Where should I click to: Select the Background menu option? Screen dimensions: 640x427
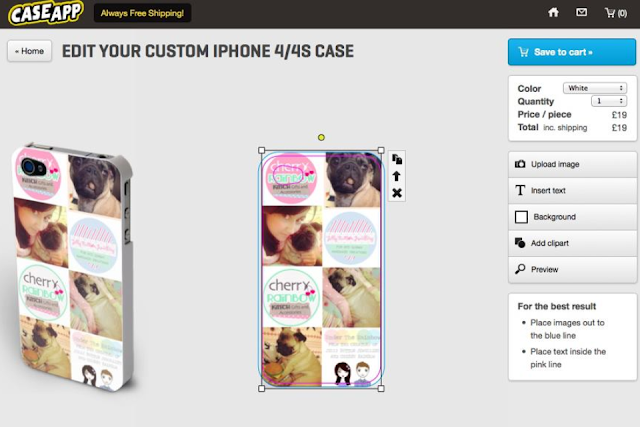572,217
